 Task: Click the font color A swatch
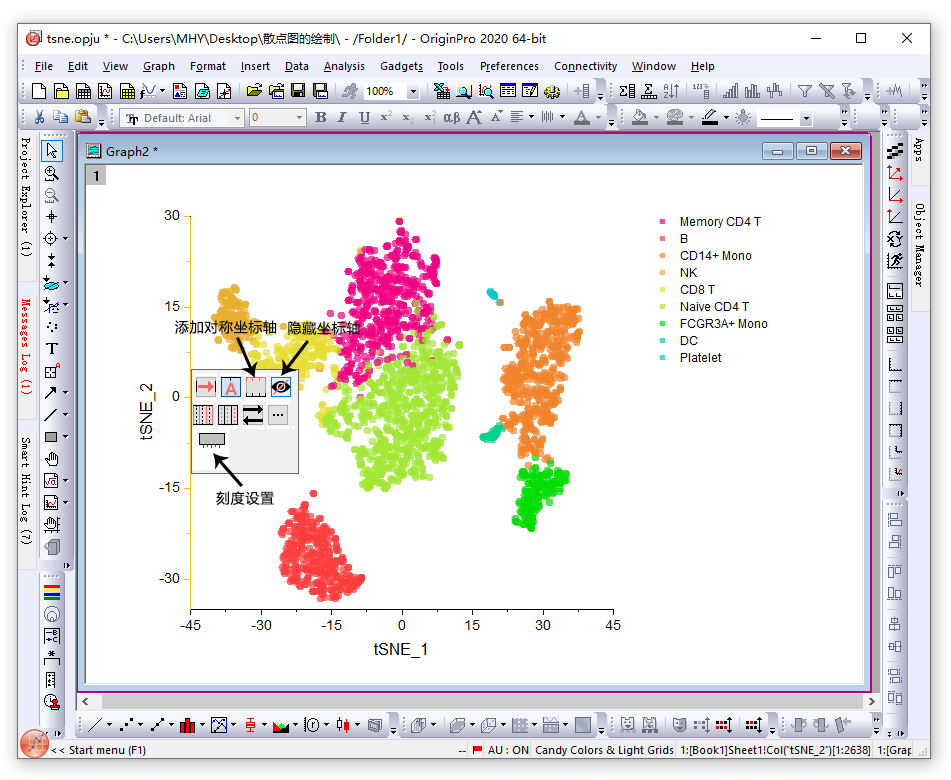582,117
